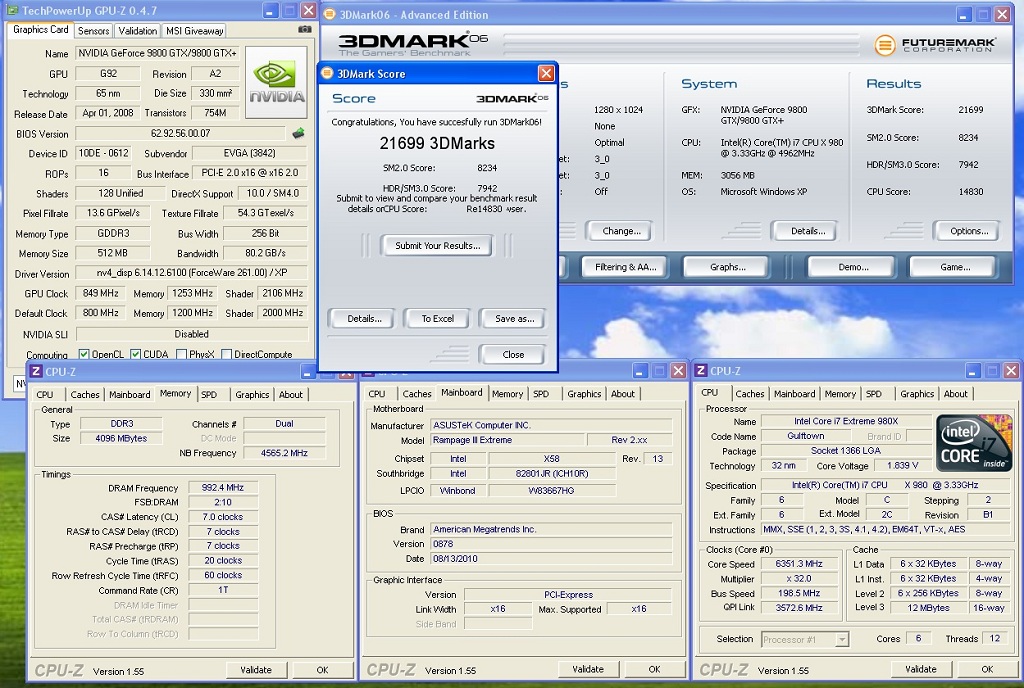Toggle the OpenCL checkbox
Screen dimensions: 1024x688
pyautogui.click(x=84, y=354)
